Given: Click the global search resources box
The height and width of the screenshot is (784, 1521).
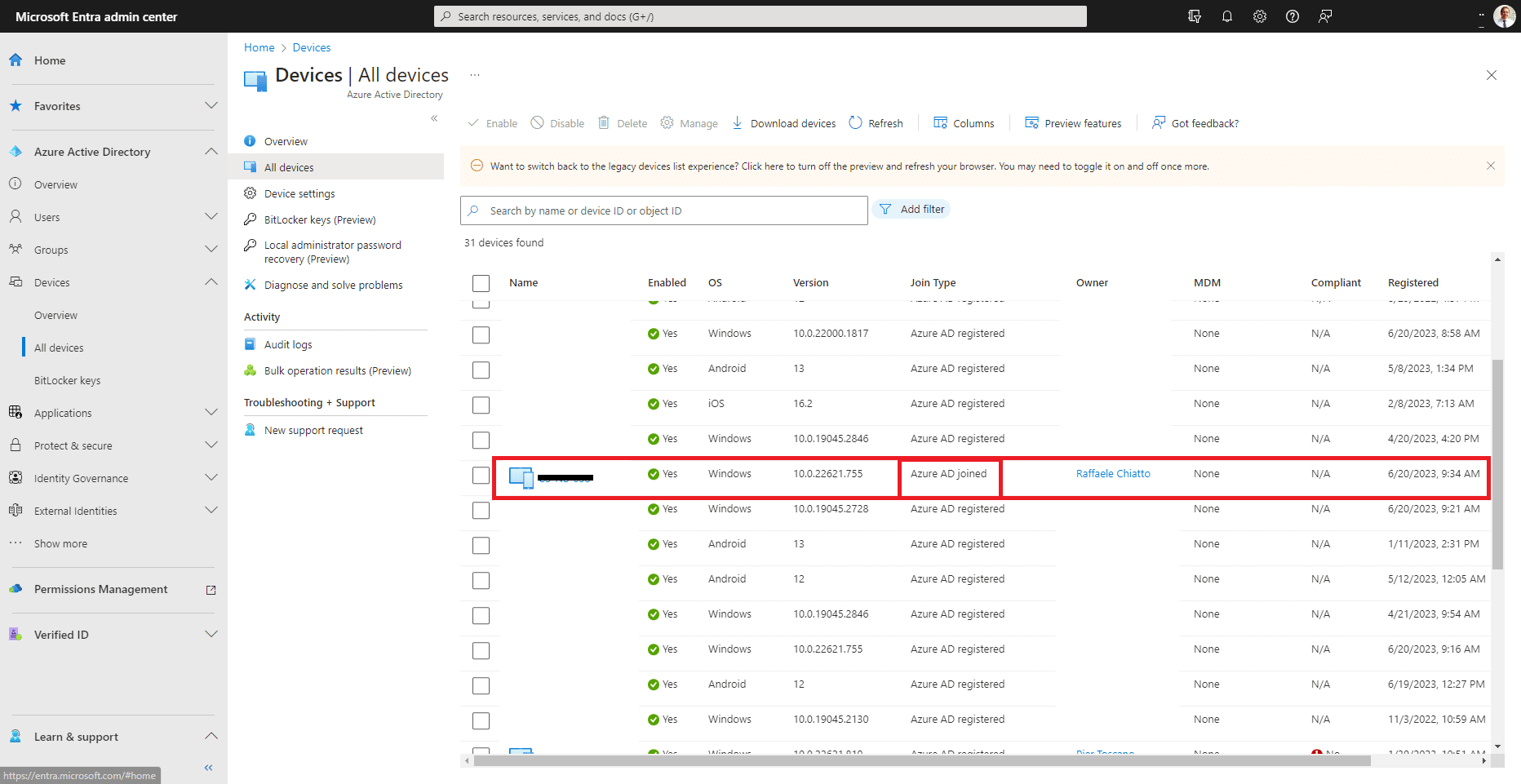Looking at the screenshot, I should tap(760, 16).
